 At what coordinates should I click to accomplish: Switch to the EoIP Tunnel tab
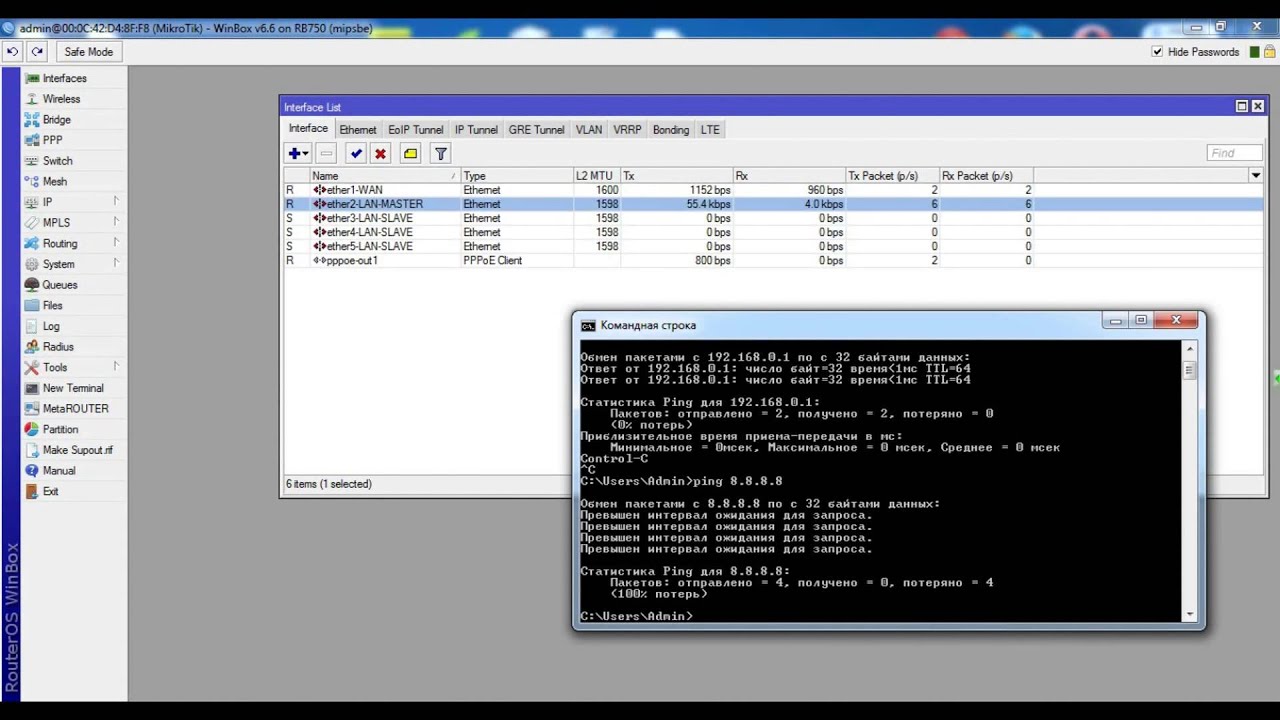click(415, 130)
